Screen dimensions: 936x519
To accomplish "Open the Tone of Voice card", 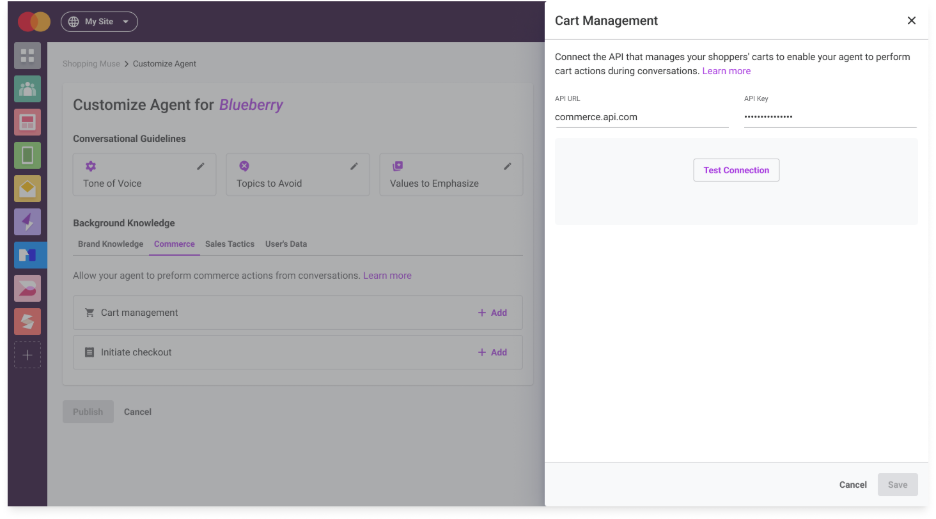I will tap(144, 174).
